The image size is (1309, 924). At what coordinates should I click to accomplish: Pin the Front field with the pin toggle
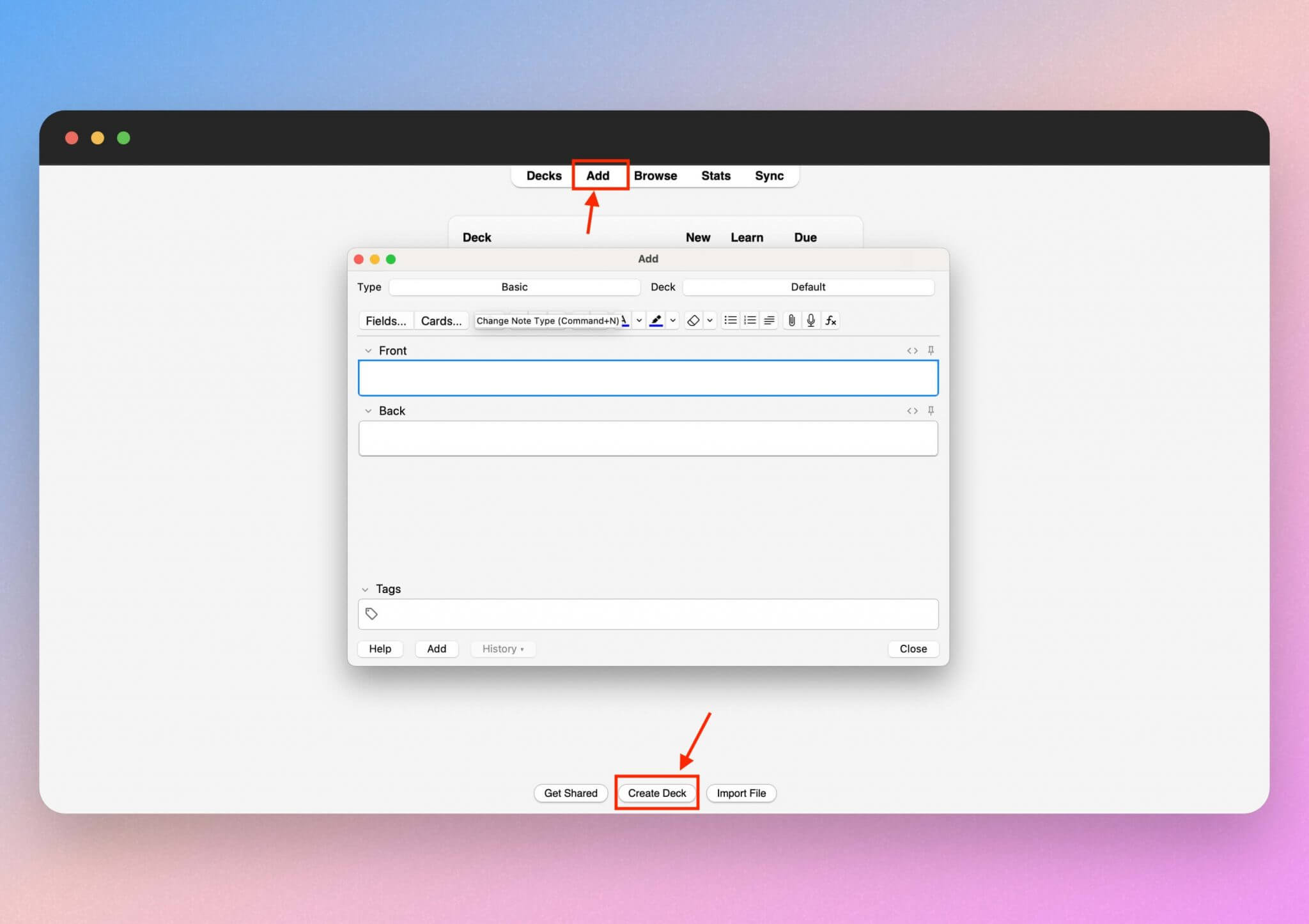(x=931, y=350)
